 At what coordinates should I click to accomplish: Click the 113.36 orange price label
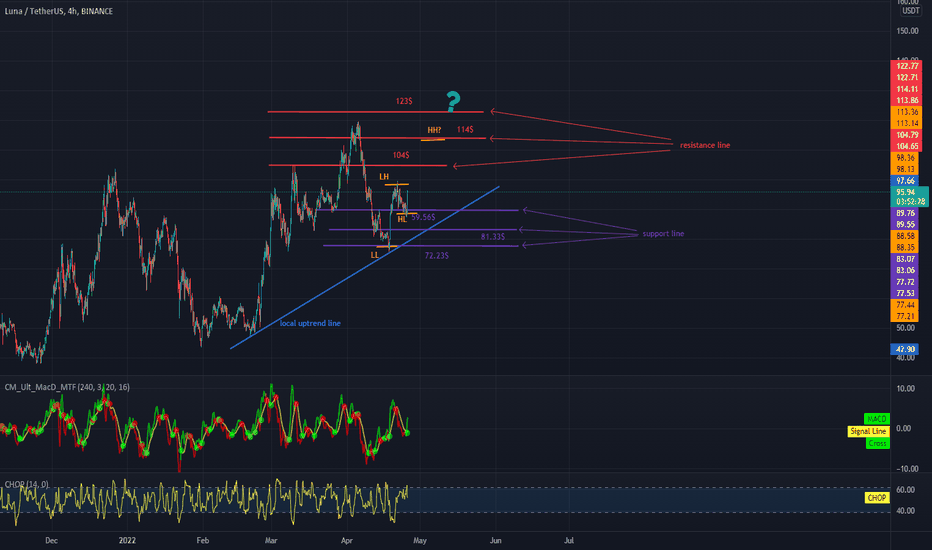tap(906, 112)
